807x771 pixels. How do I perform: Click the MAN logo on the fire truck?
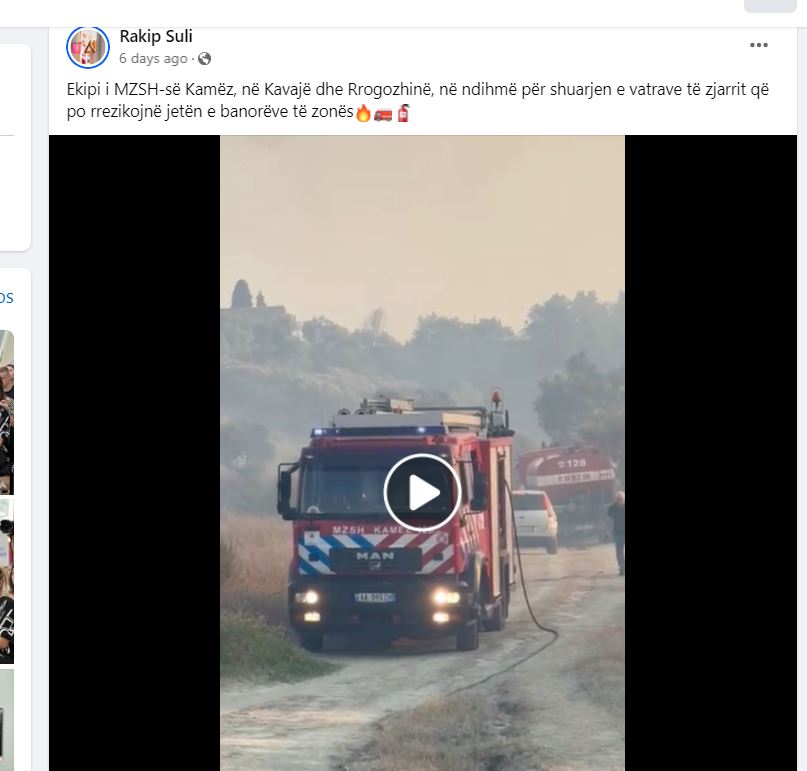coord(375,556)
